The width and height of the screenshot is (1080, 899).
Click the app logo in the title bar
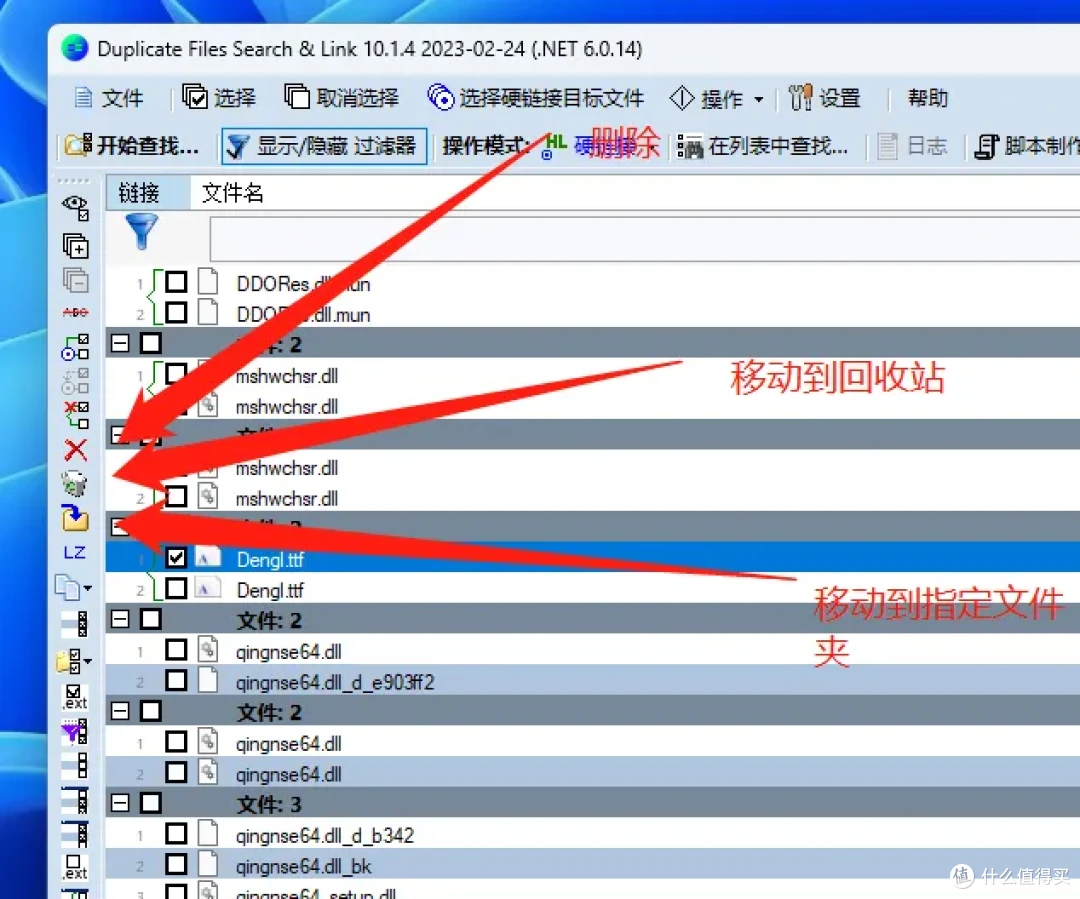[x=74, y=48]
